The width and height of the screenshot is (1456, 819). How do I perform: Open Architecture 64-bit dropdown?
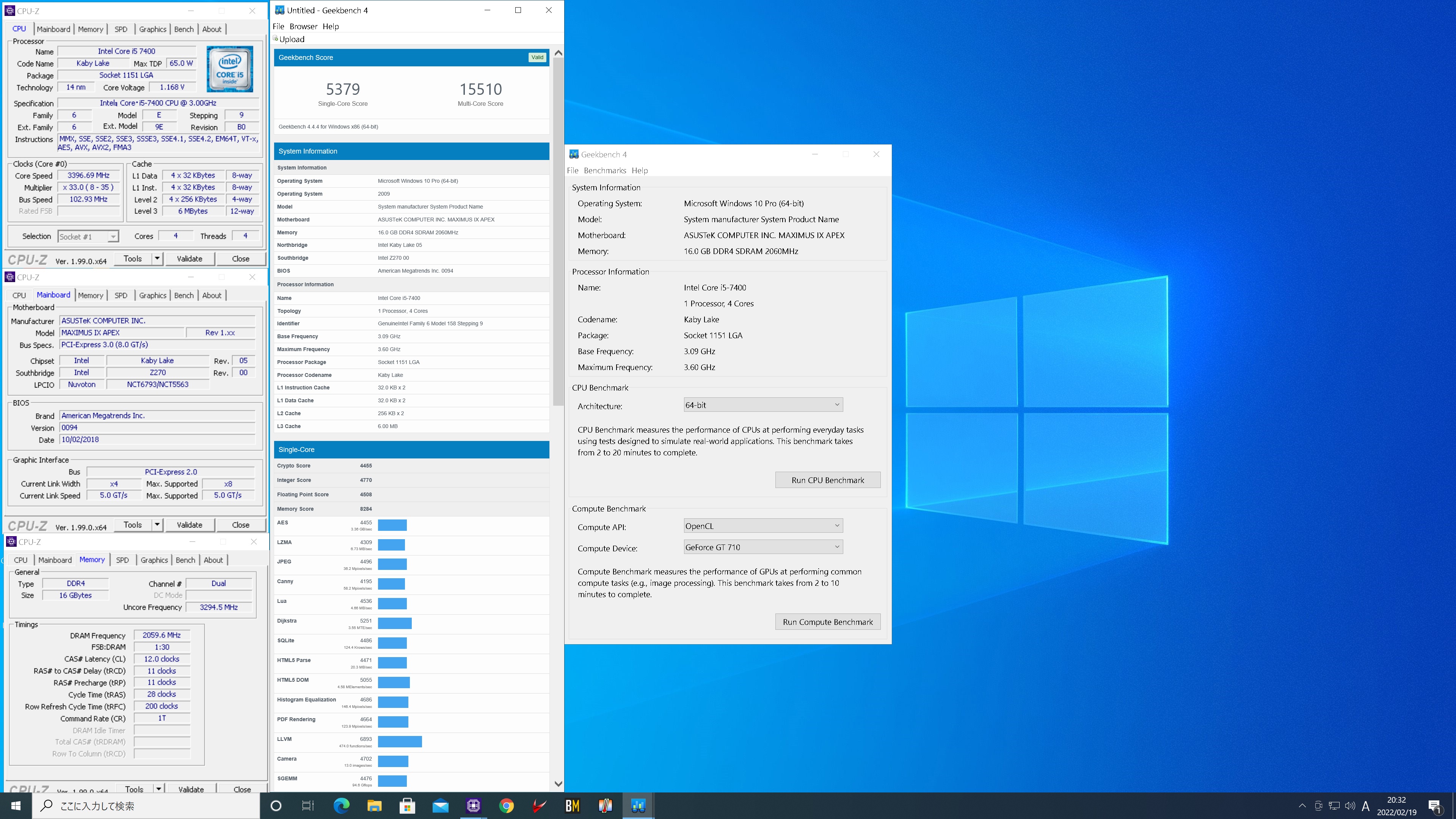[x=763, y=405]
